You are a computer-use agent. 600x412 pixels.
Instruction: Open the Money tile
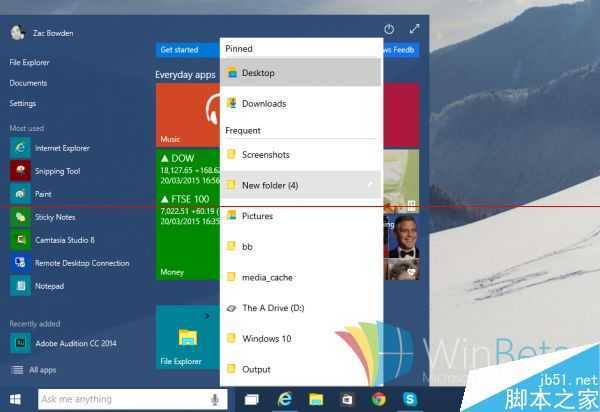[x=188, y=215]
